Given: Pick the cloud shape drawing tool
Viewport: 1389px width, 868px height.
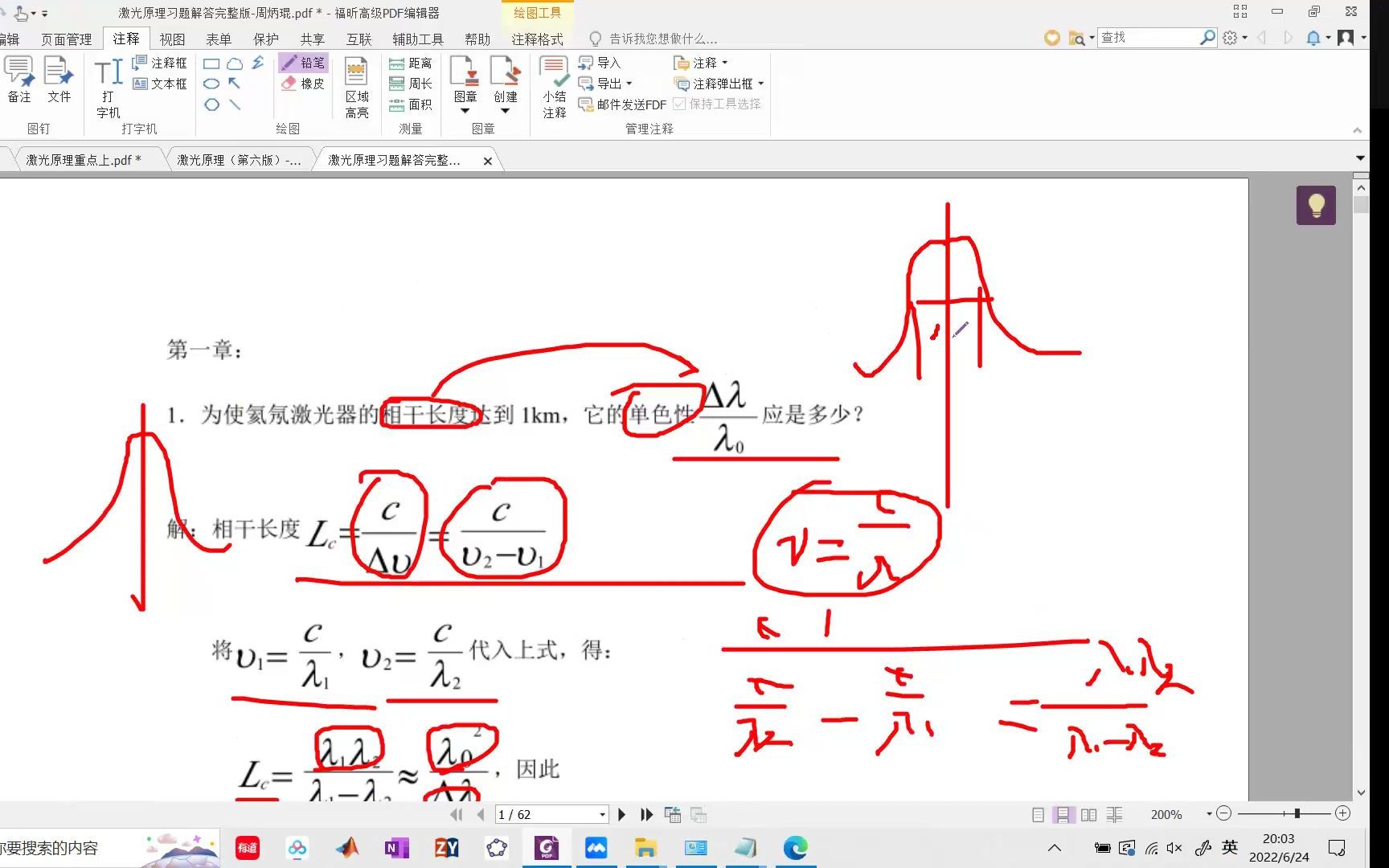Looking at the screenshot, I should point(235,63).
